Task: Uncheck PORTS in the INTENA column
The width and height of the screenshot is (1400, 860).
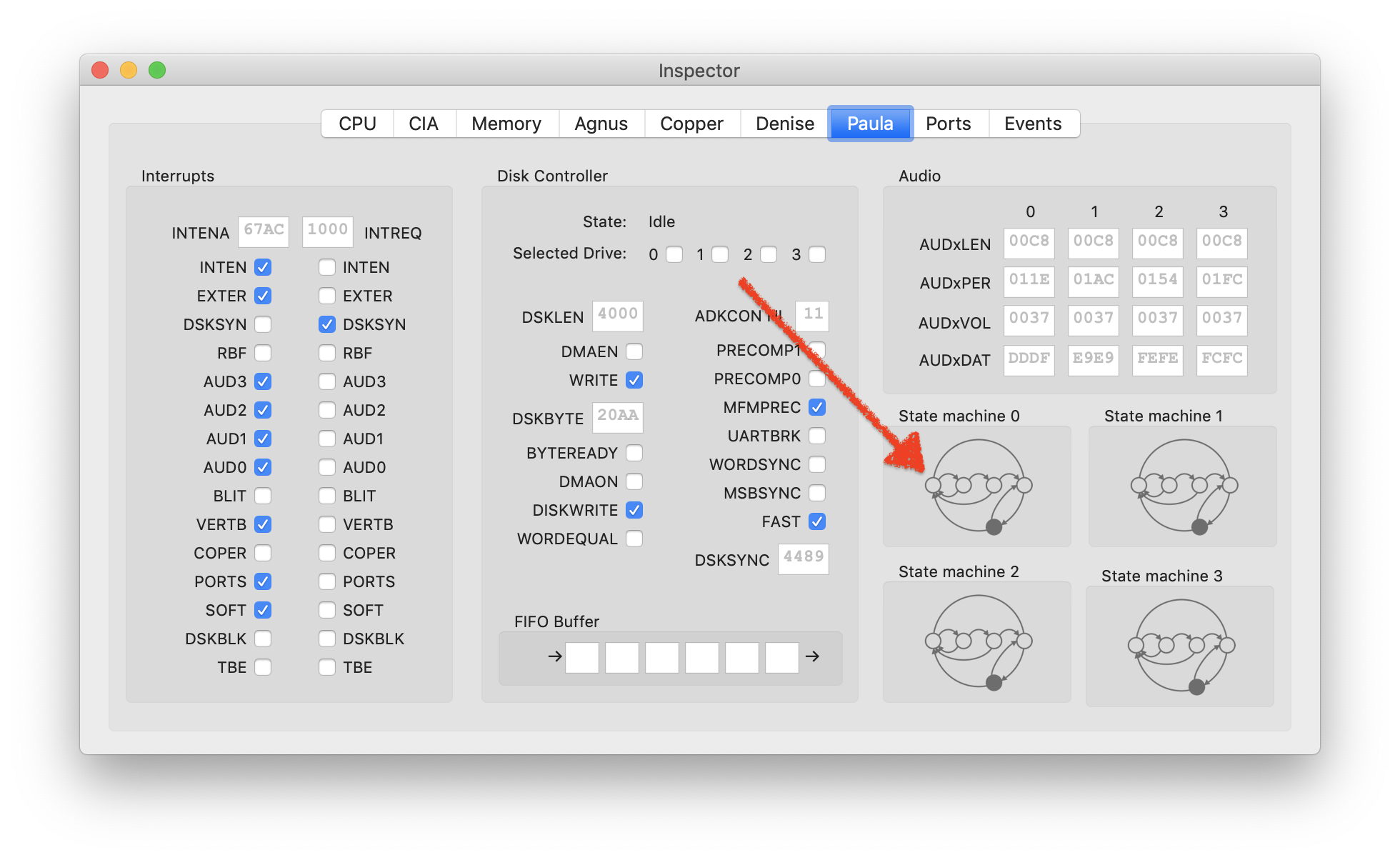Action: pos(263,581)
